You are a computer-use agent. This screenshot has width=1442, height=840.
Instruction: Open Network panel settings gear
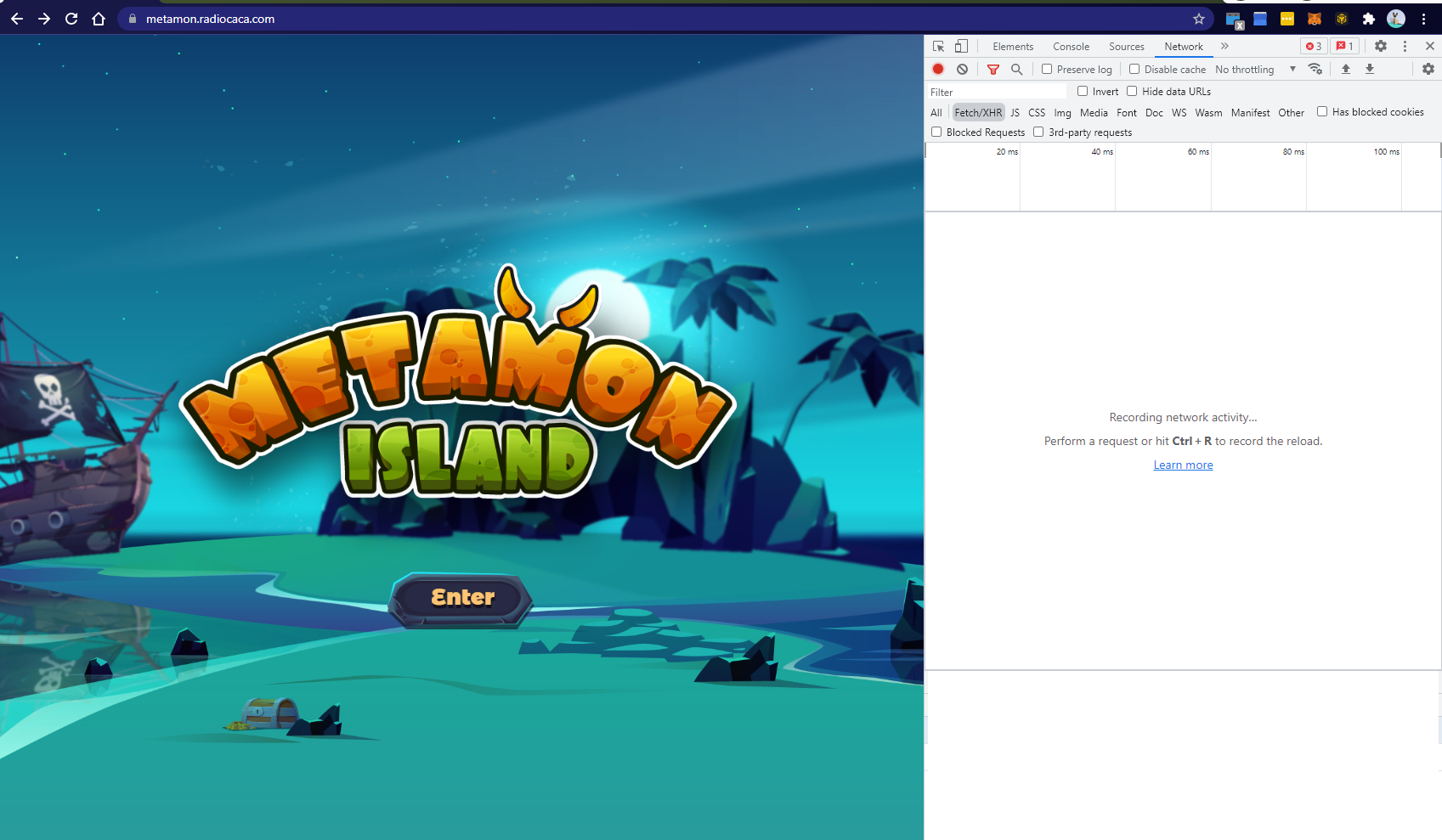click(x=1428, y=70)
